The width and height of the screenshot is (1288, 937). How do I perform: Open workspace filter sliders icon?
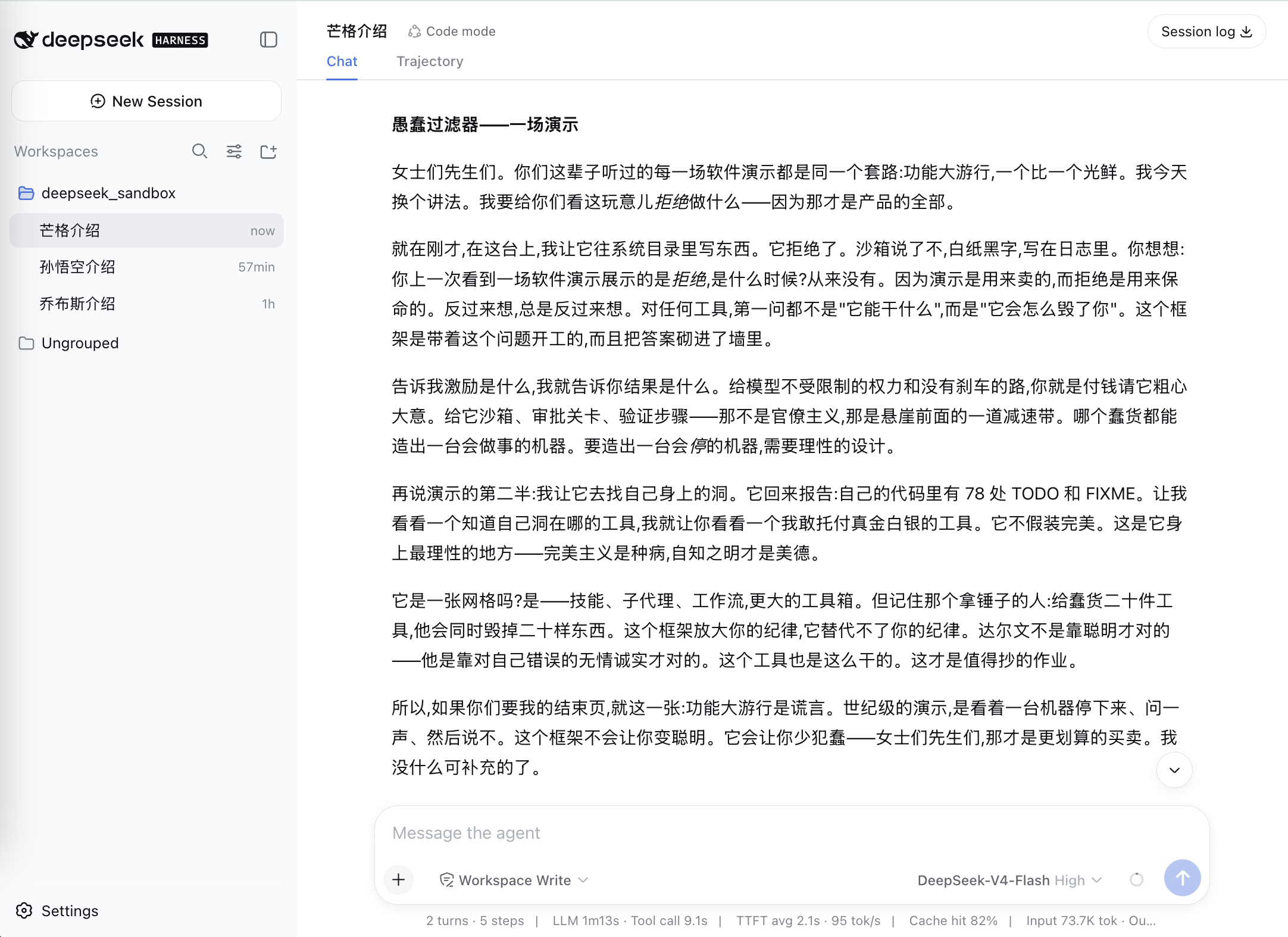click(234, 151)
